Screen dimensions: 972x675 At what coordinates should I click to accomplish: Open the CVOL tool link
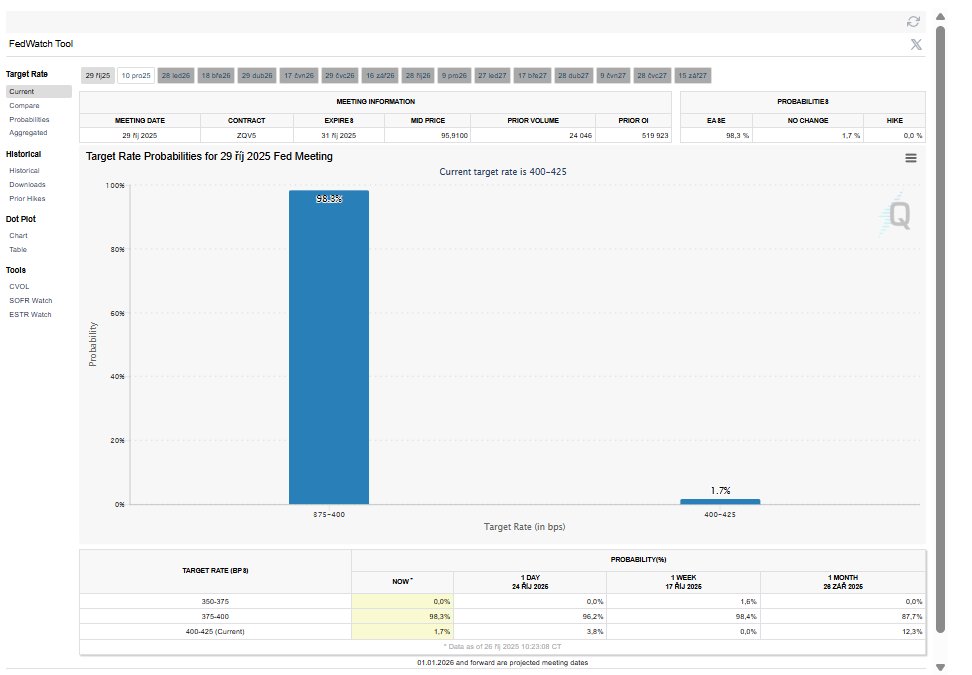[19, 287]
